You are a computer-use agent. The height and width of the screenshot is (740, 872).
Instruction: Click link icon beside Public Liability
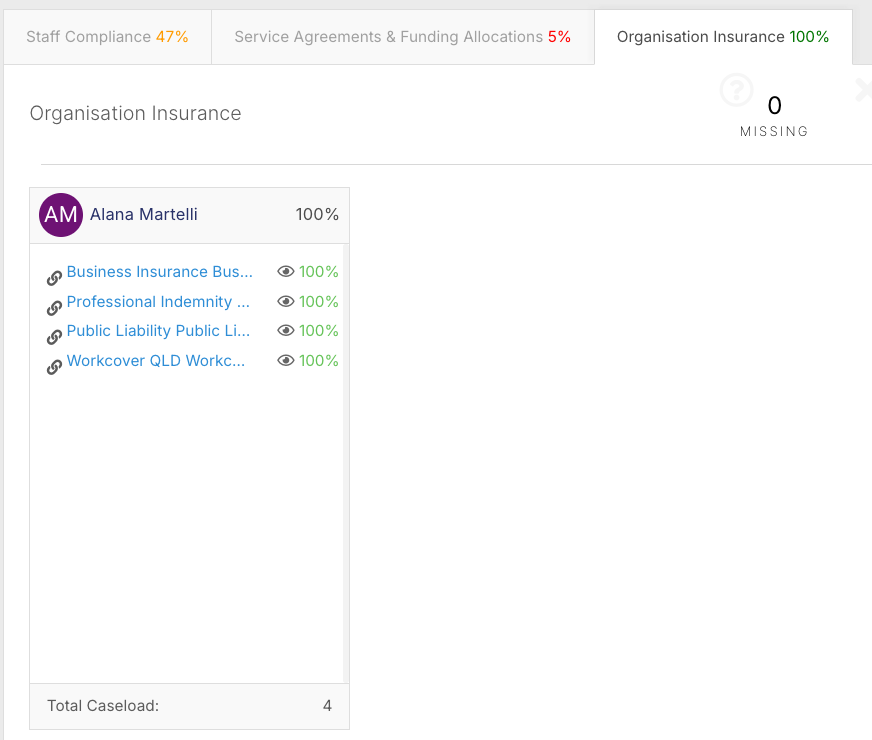(54, 337)
